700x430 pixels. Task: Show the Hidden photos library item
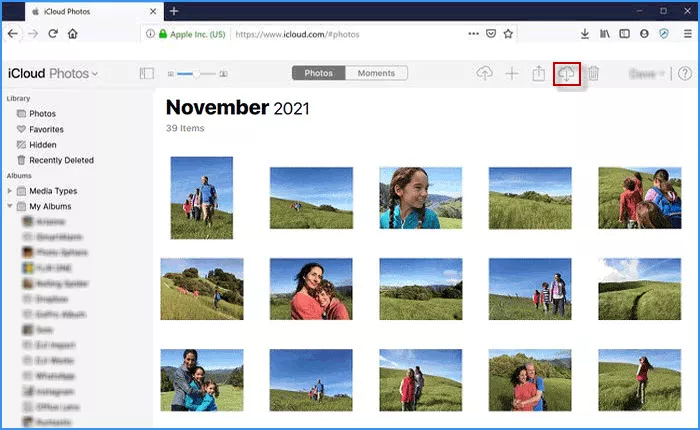click(x=42, y=145)
